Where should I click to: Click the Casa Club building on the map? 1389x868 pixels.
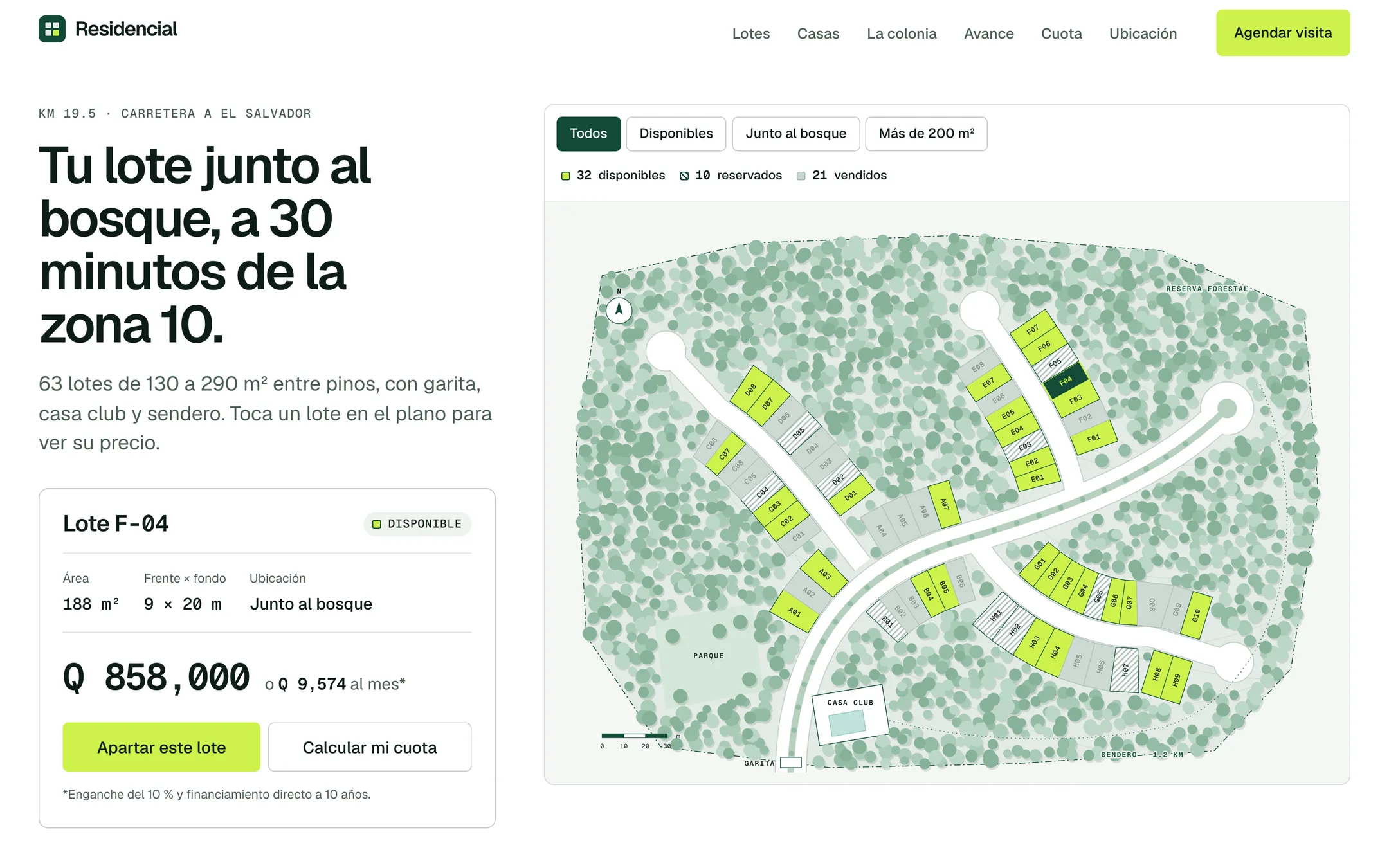point(850,714)
